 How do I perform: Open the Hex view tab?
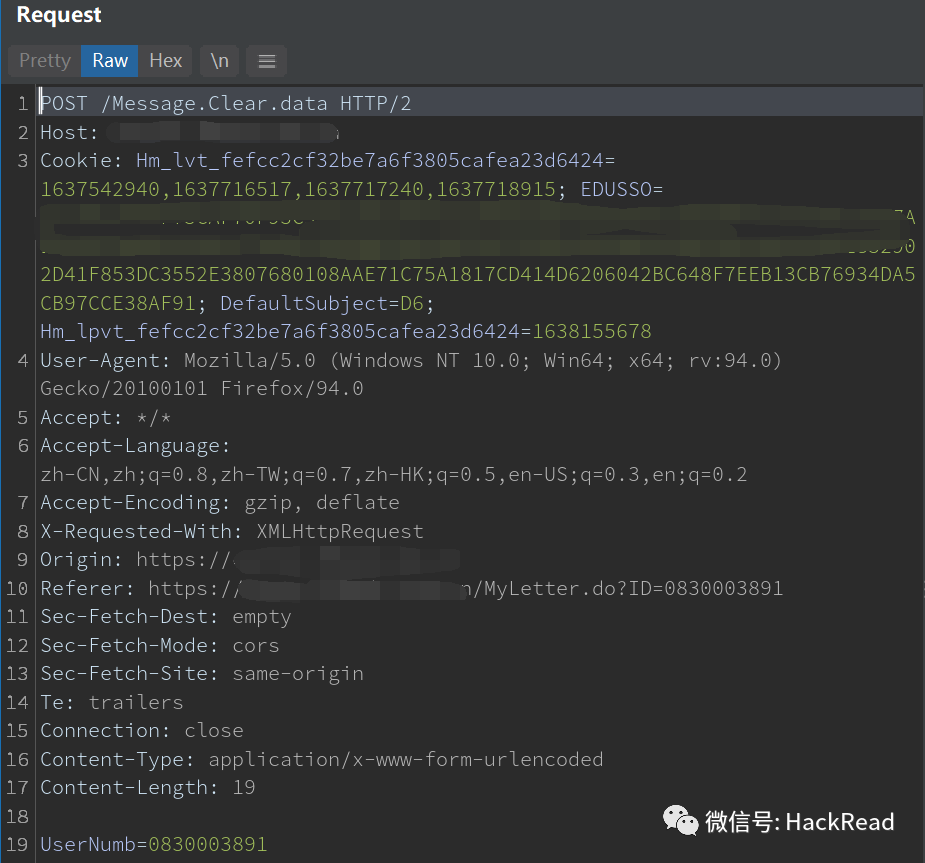pos(165,61)
